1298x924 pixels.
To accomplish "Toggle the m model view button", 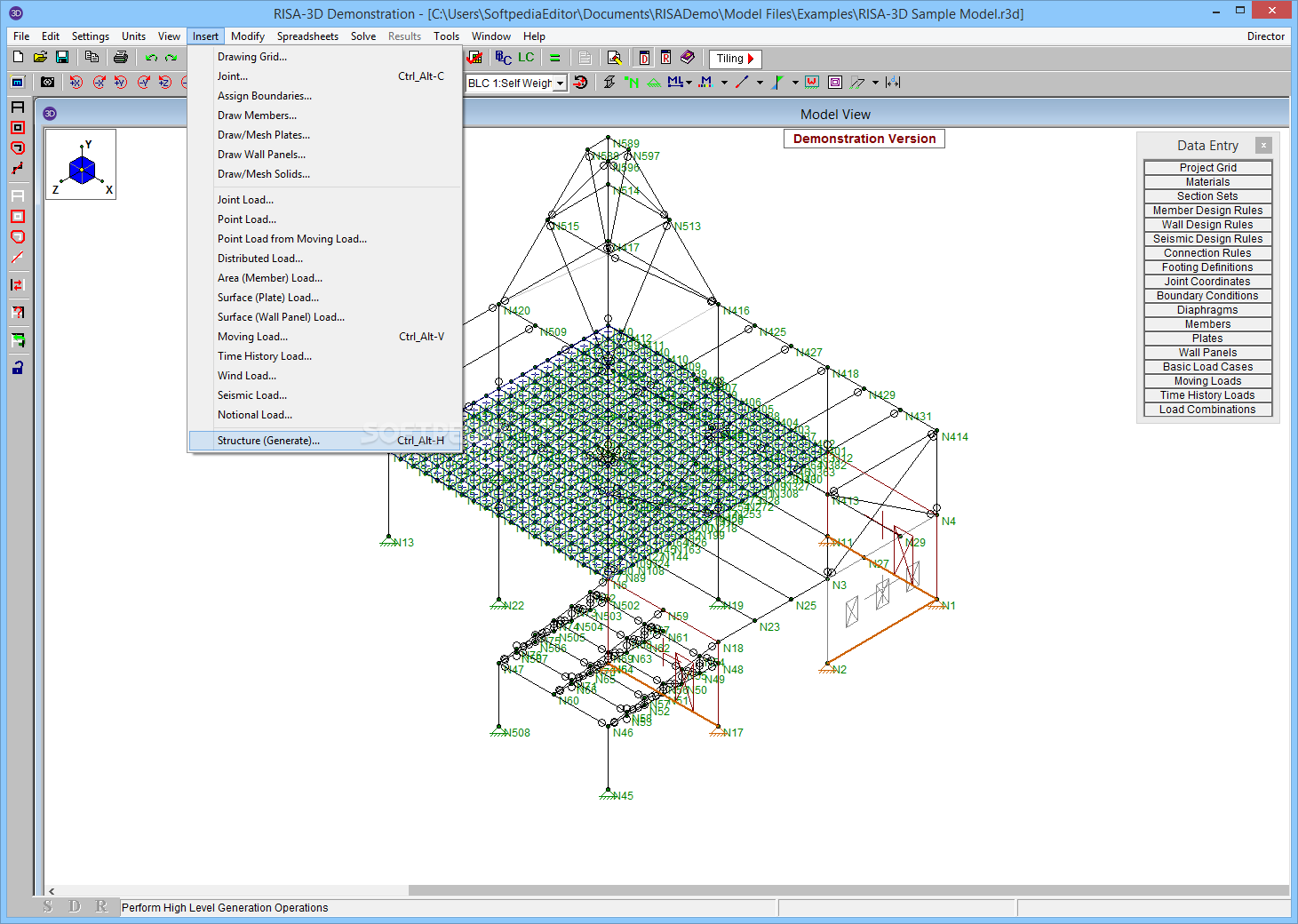I will pos(18,82).
